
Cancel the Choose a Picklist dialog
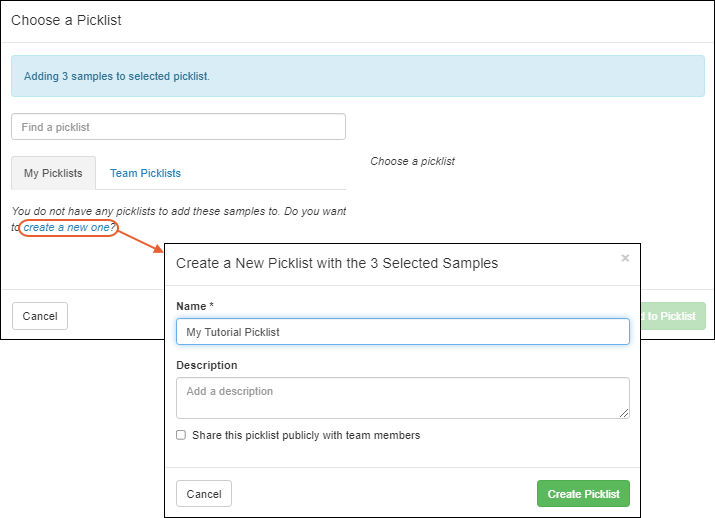pos(40,316)
